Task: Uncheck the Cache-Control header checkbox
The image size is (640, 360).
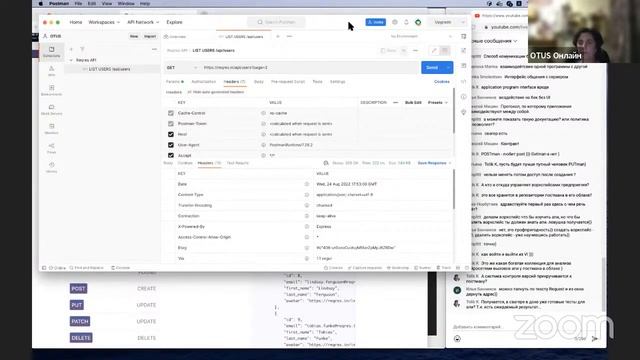Action: click(x=171, y=113)
